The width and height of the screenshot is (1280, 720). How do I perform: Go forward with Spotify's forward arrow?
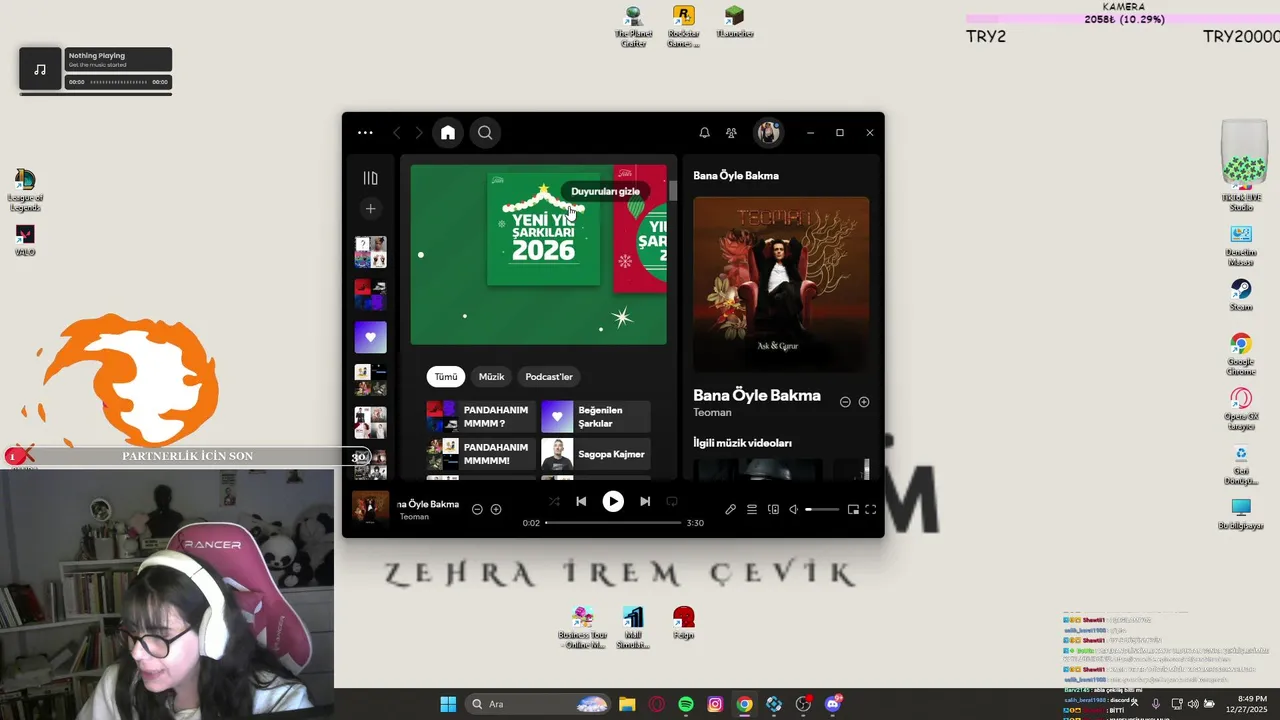point(418,133)
